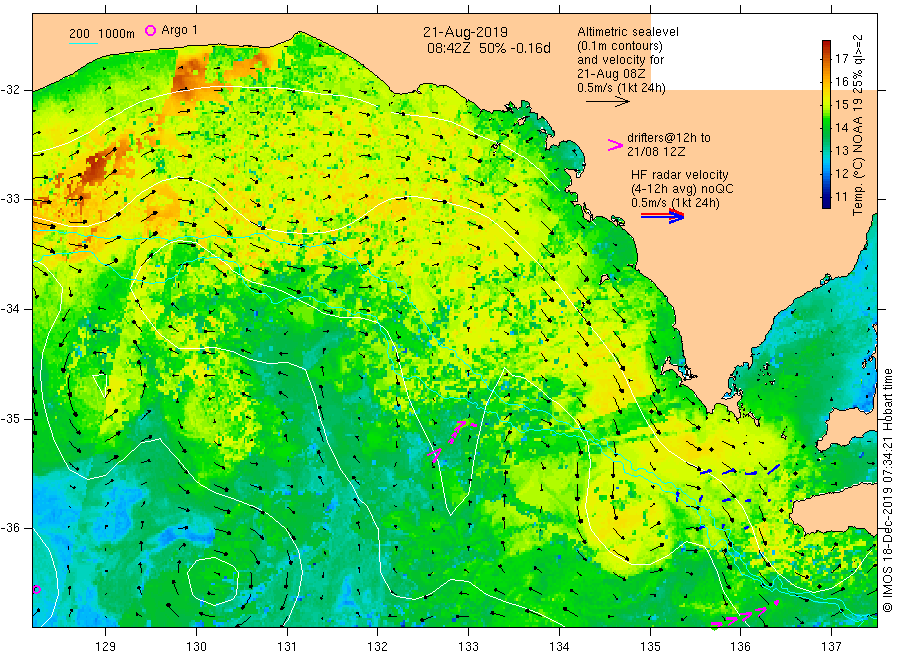Click the cyan line under the 200 legend label
Viewport: 900px width, 660px height.
pyautogui.click(x=83, y=43)
